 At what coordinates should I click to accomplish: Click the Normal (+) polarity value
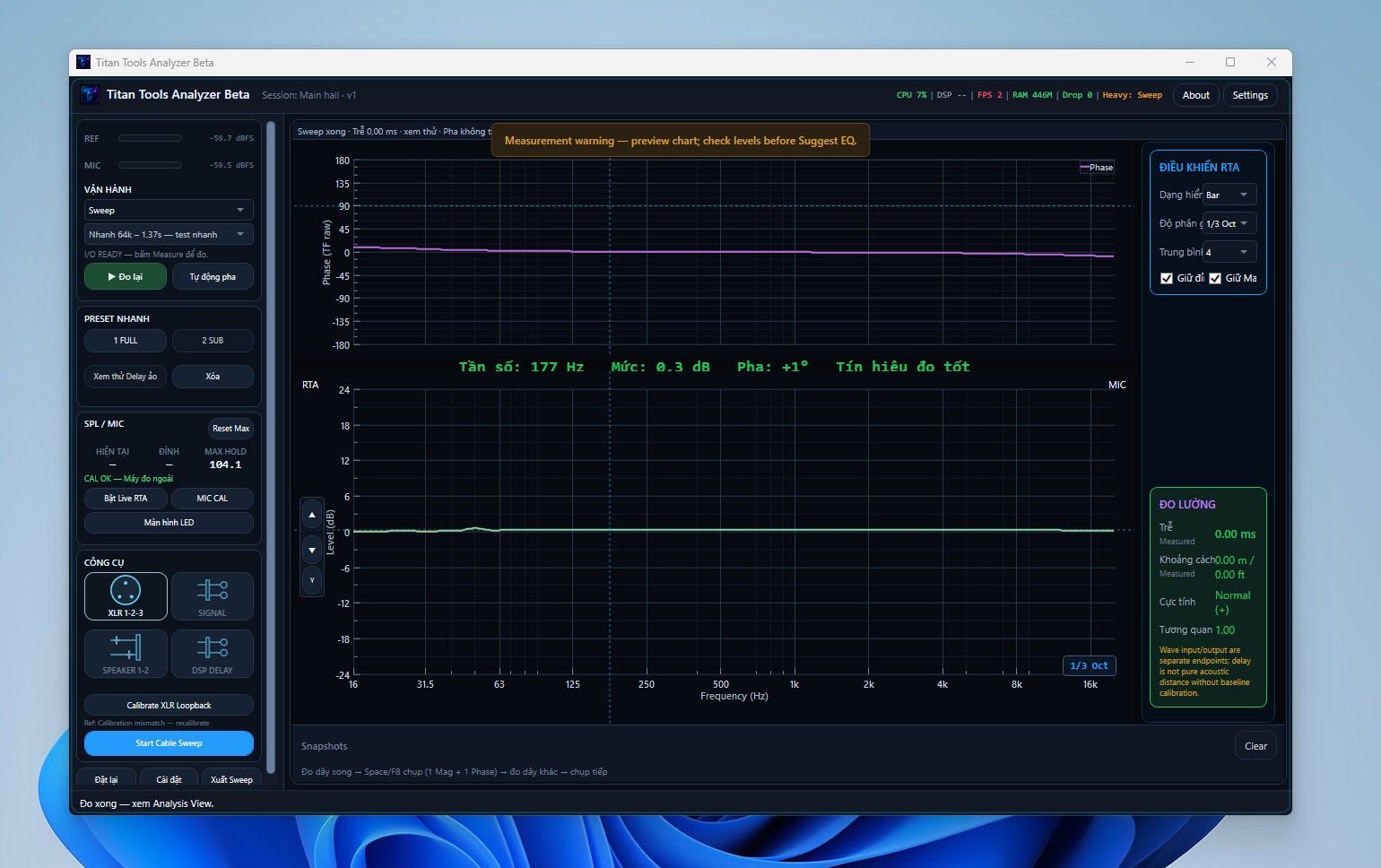point(1233,603)
